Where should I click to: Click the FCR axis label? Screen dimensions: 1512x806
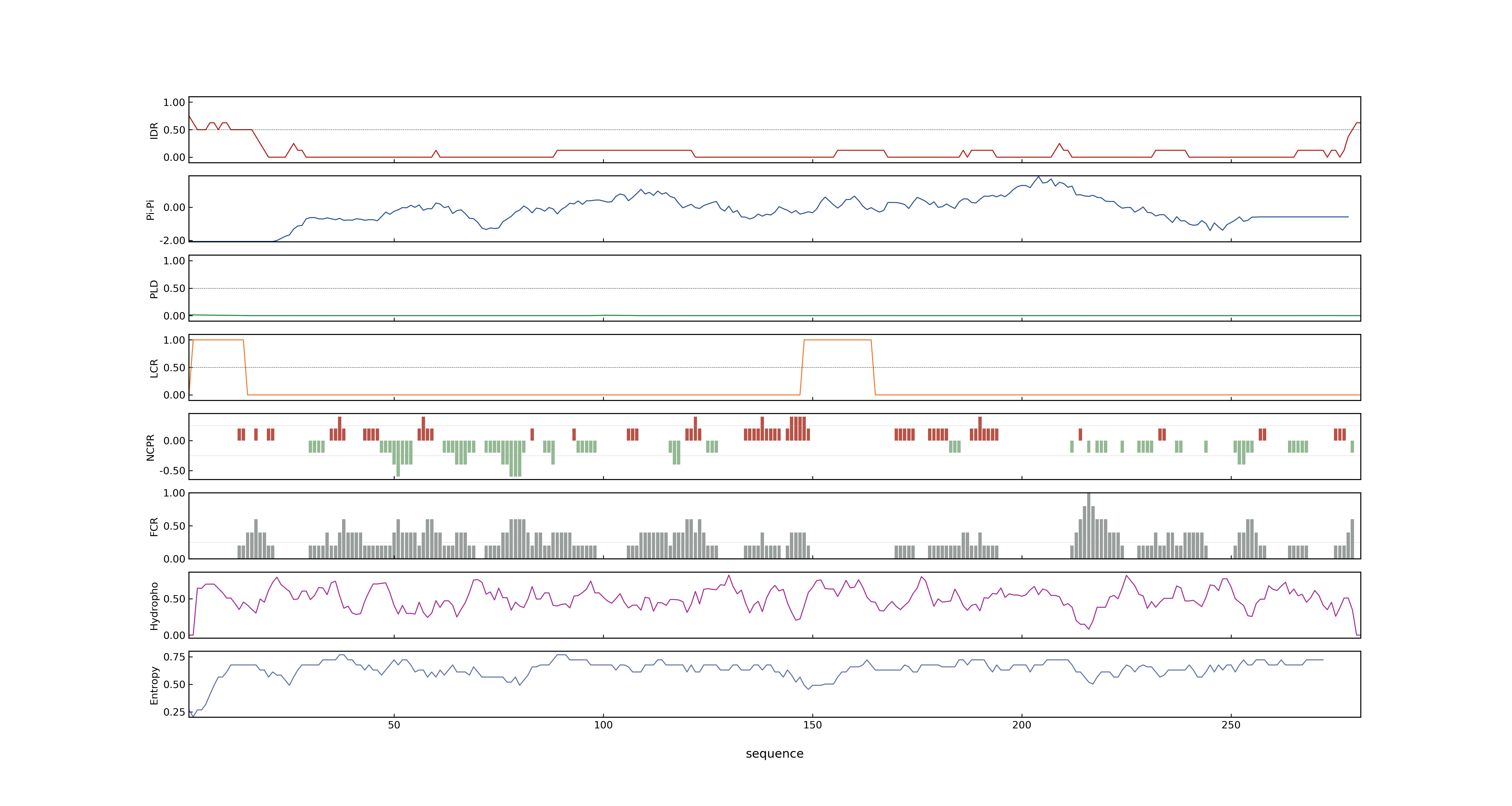pyautogui.click(x=154, y=527)
